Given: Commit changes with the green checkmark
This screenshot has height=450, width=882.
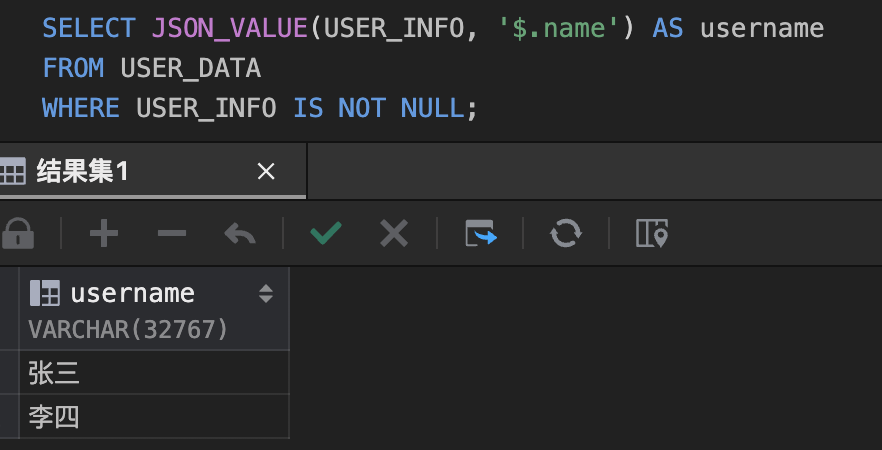Looking at the screenshot, I should [325, 234].
